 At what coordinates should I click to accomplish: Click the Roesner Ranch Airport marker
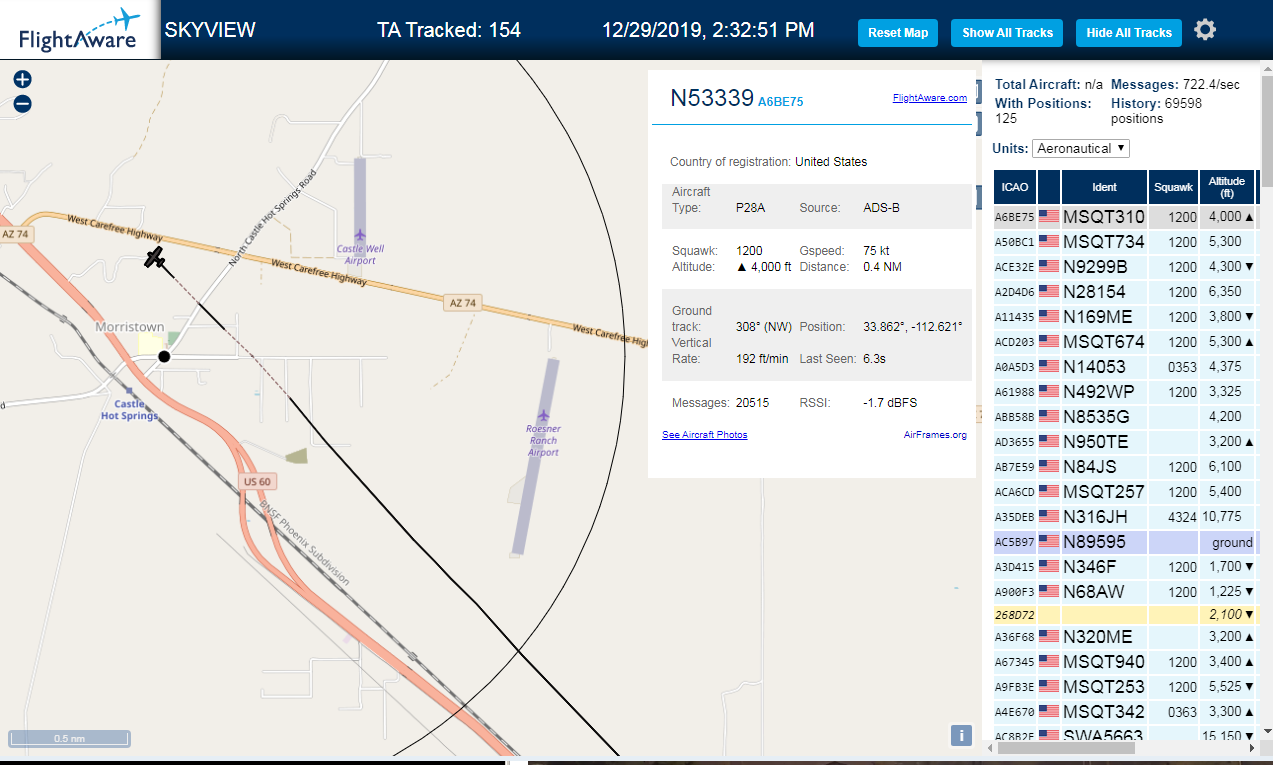543,415
